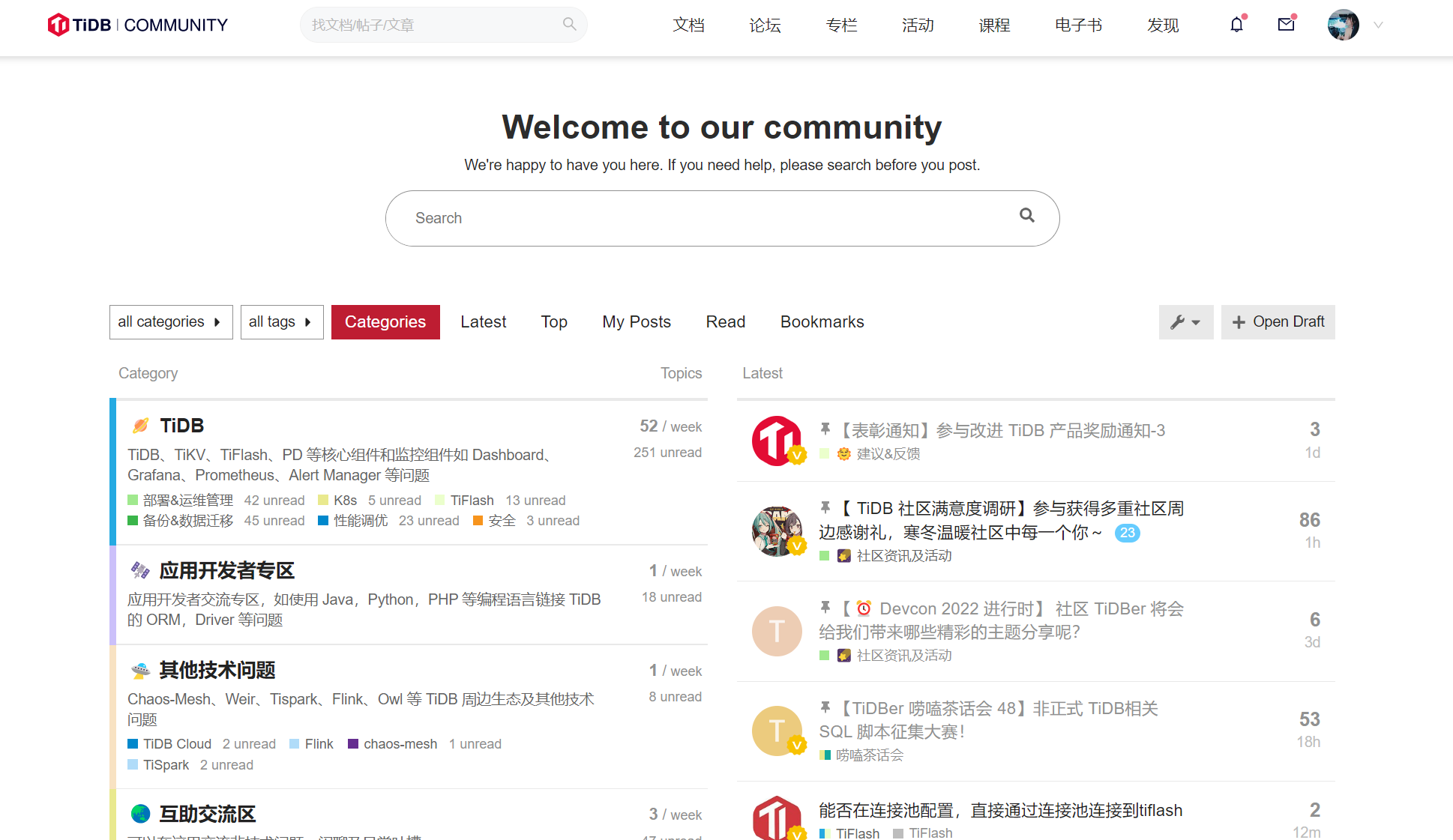Click the magnifier in the top search box
The image size is (1453, 840).
click(569, 25)
